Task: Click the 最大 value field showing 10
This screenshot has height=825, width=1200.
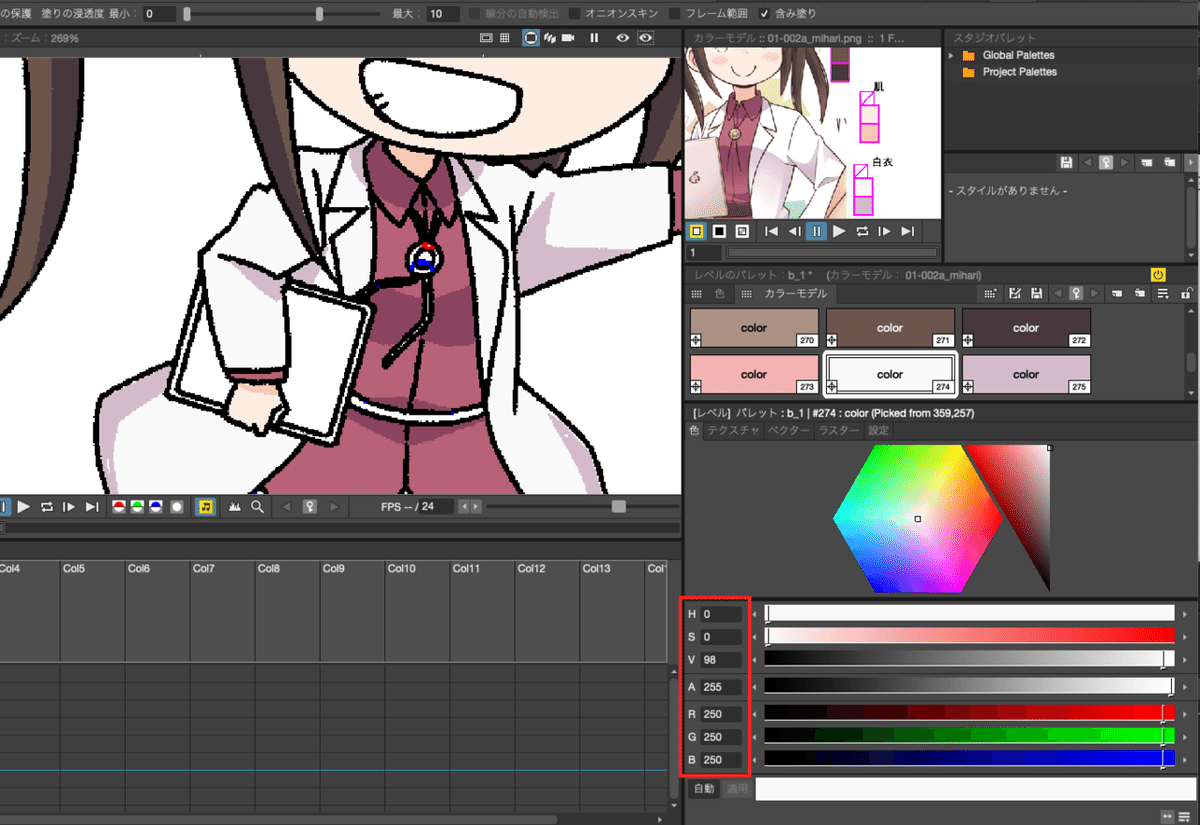Action: (x=443, y=14)
